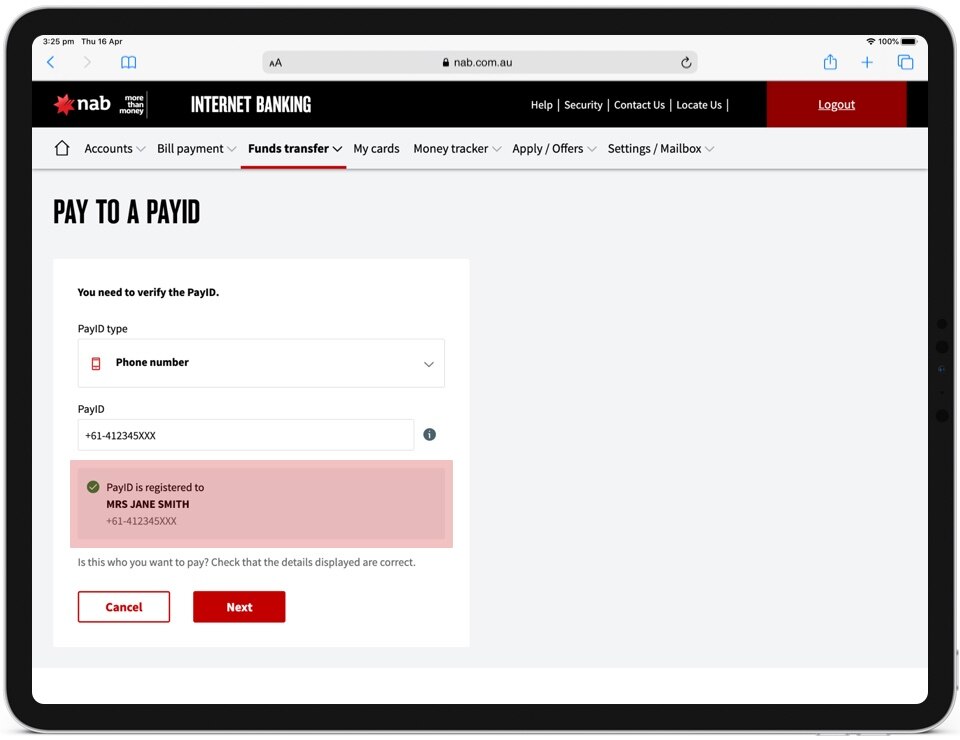The height and width of the screenshot is (740, 960).
Task: Click the home icon in navigation bar
Action: [62, 148]
